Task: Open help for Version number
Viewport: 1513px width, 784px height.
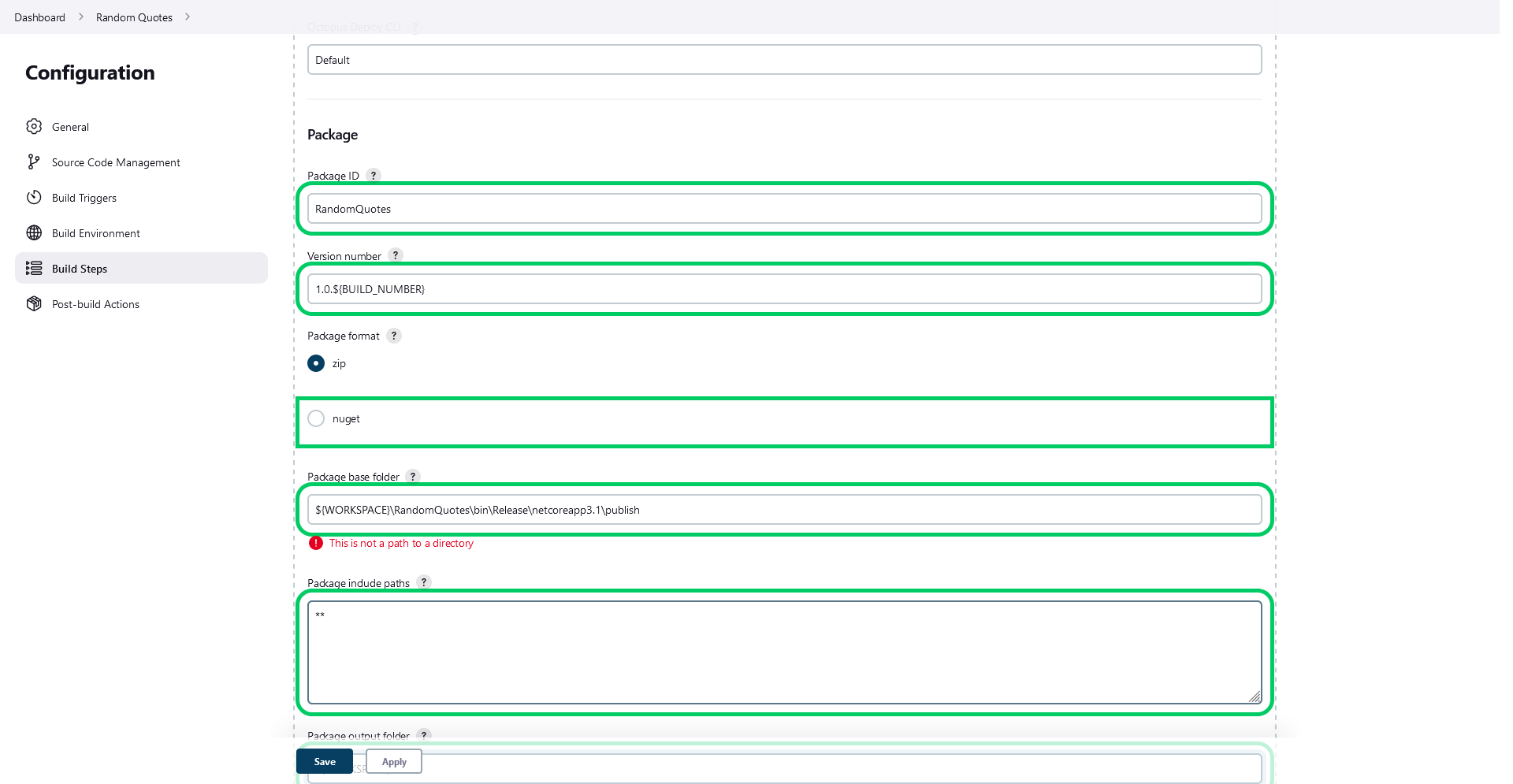Action: pyautogui.click(x=396, y=255)
